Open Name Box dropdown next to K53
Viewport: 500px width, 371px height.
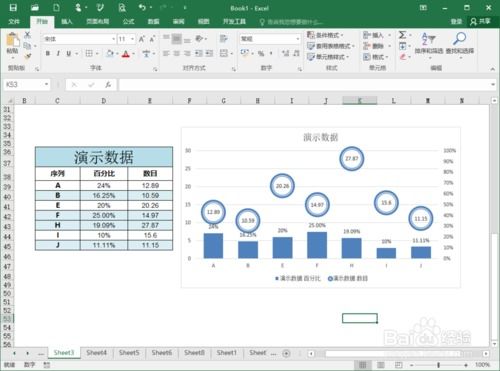click(46, 84)
